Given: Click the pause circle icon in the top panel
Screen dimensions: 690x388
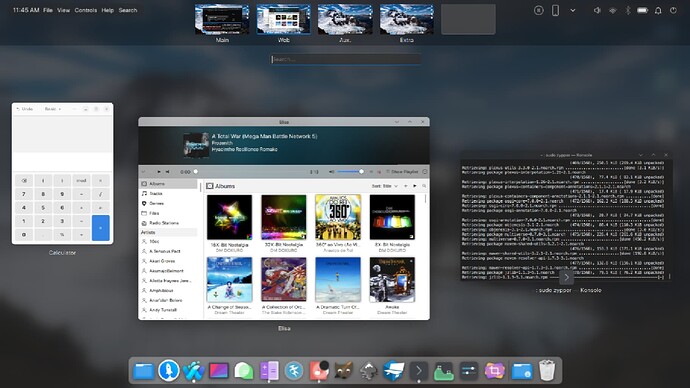Looking at the screenshot, I should [539, 10].
